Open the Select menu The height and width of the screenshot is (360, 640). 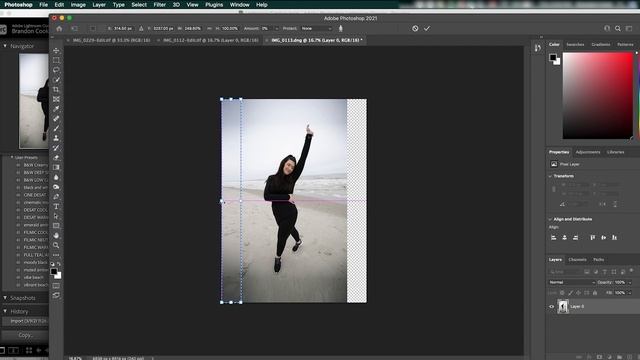pyautogui.click(x=139, y=5)
